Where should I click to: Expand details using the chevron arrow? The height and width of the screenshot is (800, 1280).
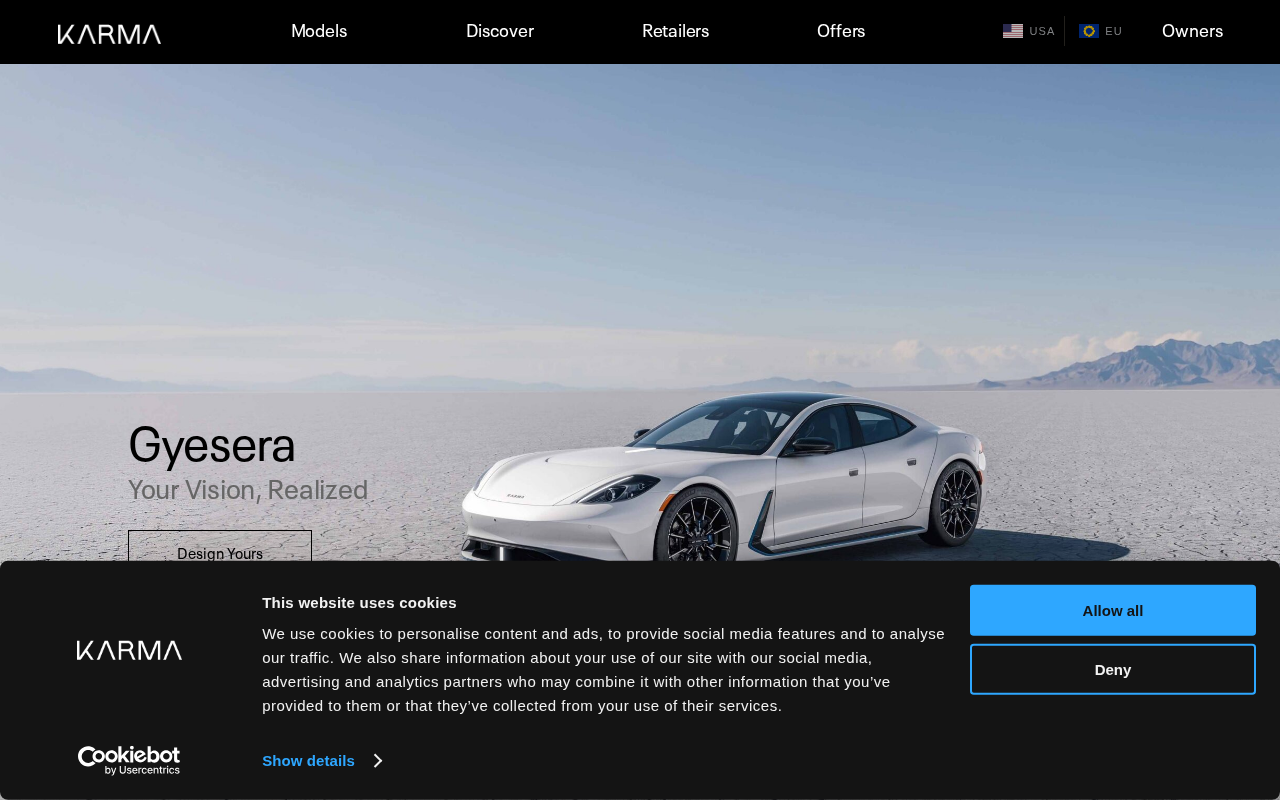pyautogui.click(x=378, y=761)
